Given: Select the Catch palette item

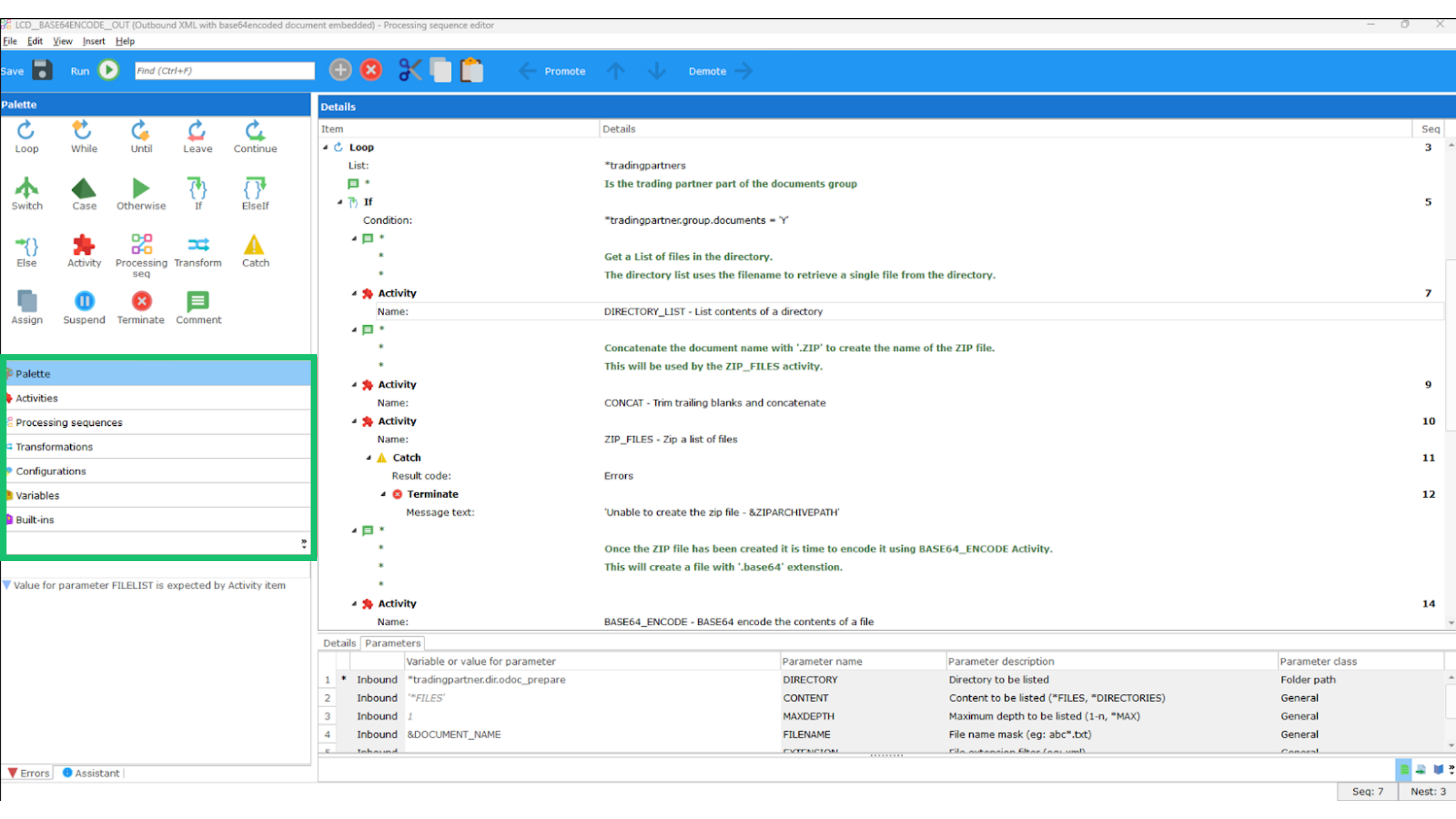Looking at the screenshot, I should point(255,252).
